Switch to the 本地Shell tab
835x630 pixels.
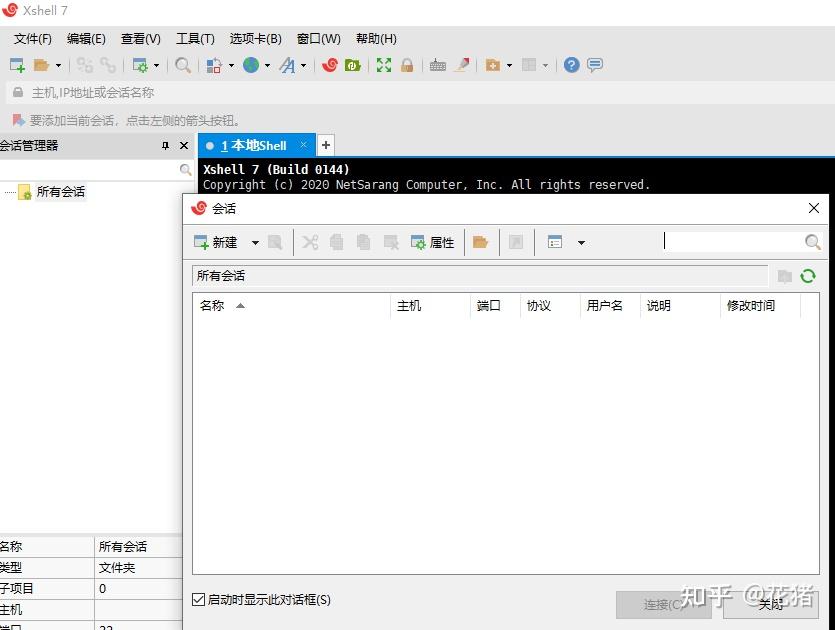point(255,144)
